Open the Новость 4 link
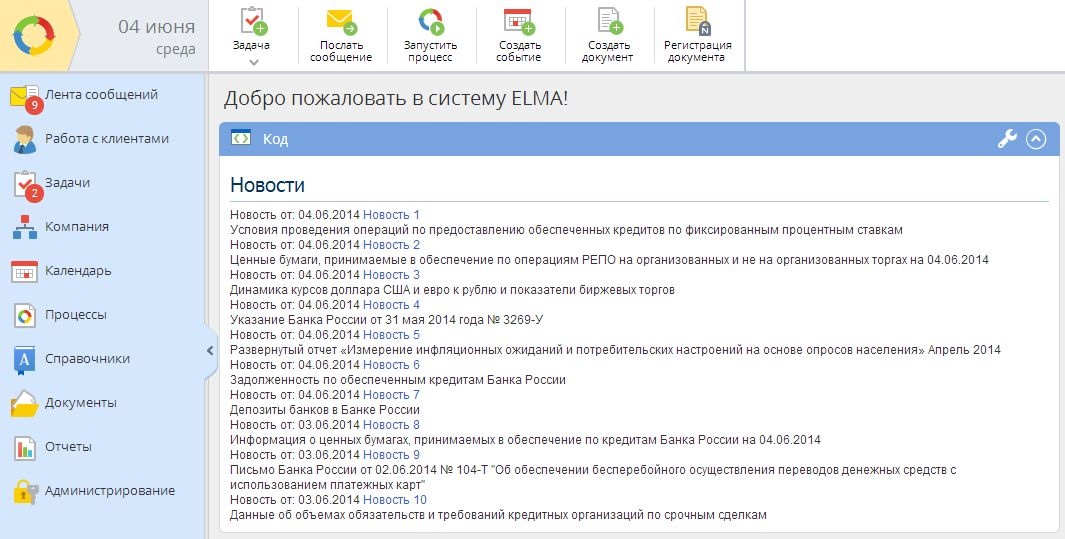The height and width of the screenshot is (539, 1065). (391, 304)
